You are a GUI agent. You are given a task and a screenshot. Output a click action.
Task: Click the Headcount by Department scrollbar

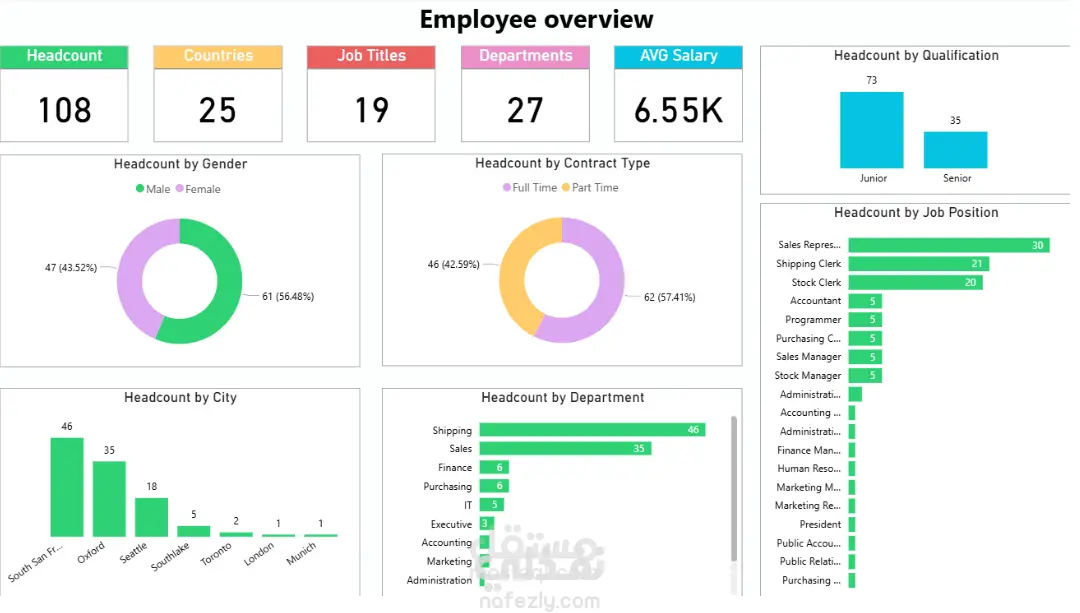(734, 489)
